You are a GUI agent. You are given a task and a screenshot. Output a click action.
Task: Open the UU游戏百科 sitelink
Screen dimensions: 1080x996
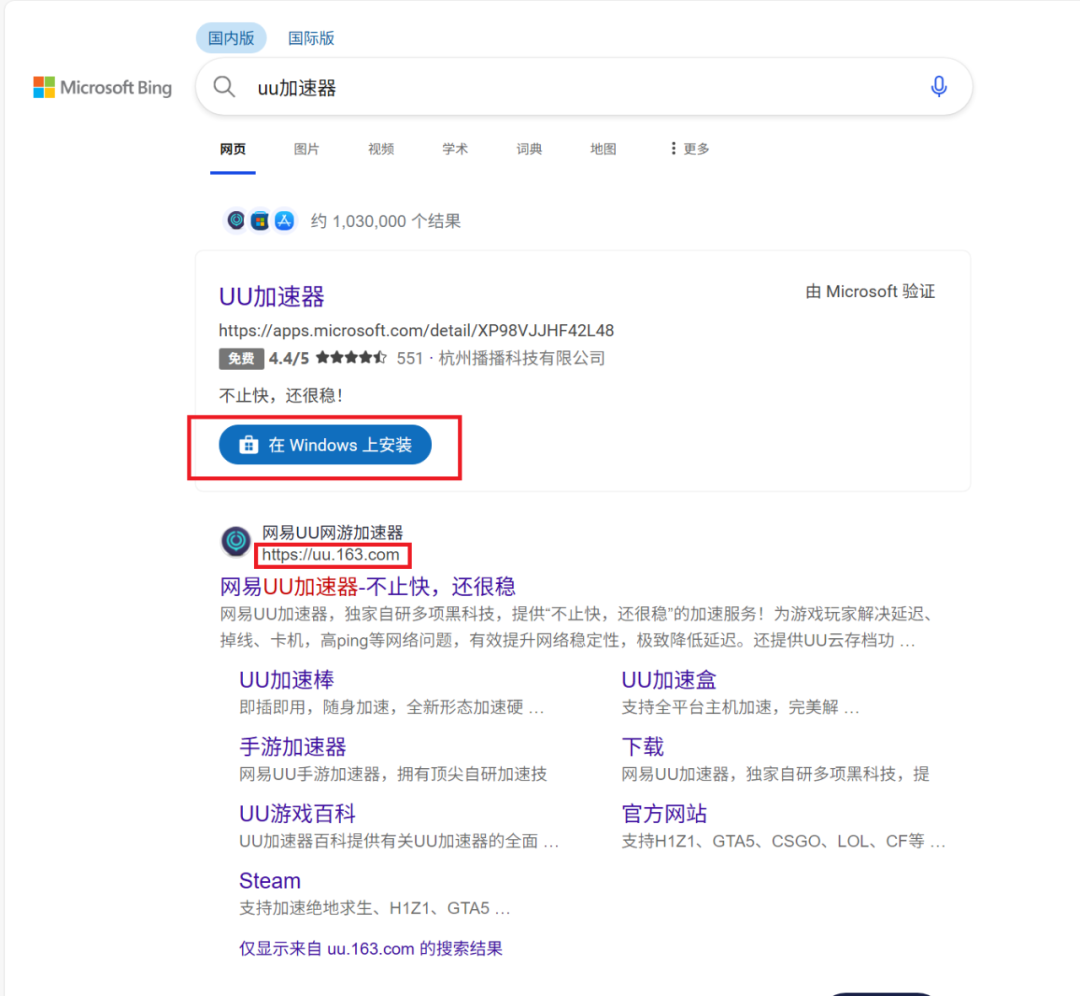point(298,813)
